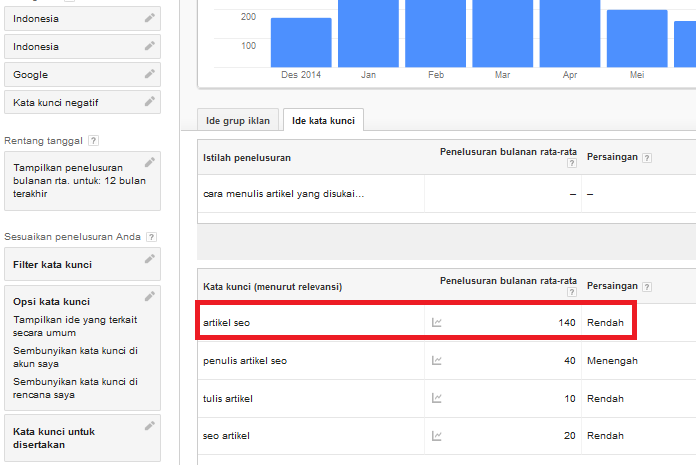Click 'Sembunyikan kata kunci di akun saya'

coord(75,357)
